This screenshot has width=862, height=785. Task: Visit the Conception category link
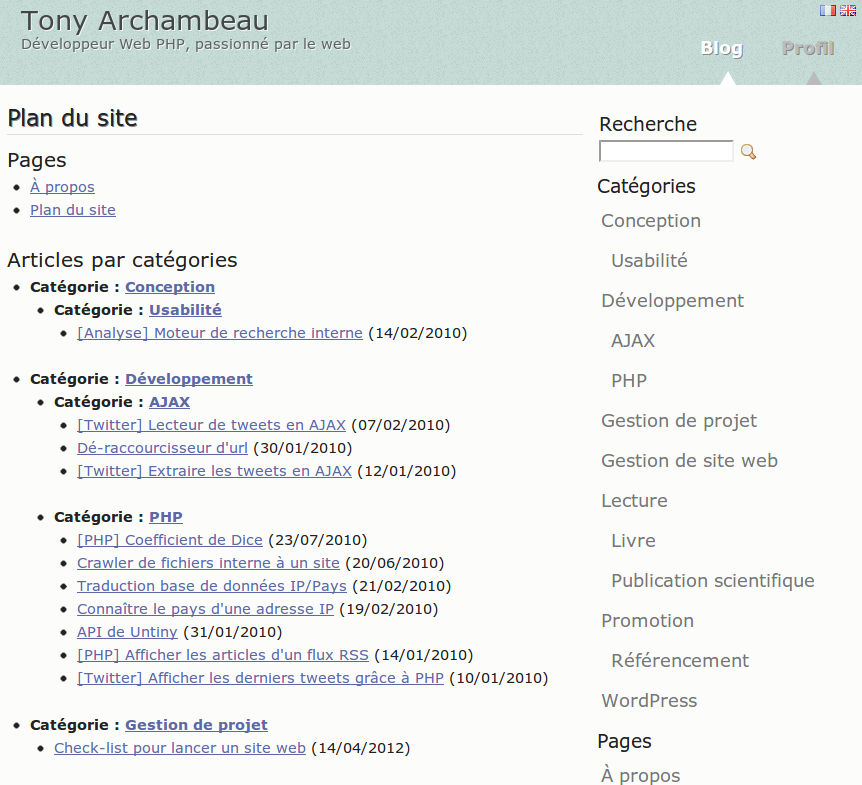[169, 287]
